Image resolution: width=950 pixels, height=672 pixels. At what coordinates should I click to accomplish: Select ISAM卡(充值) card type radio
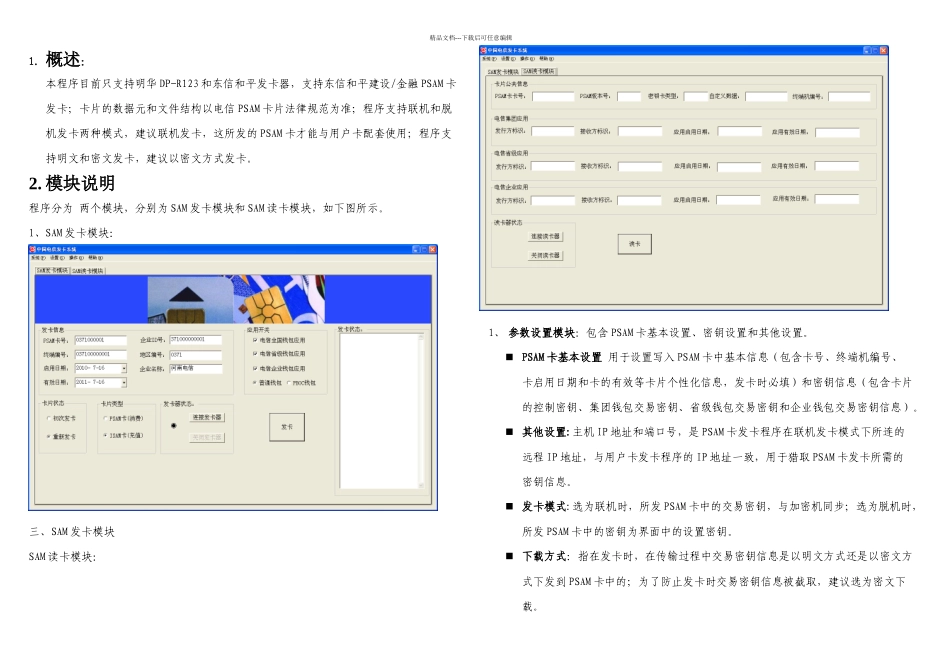[x=105, y=435]
